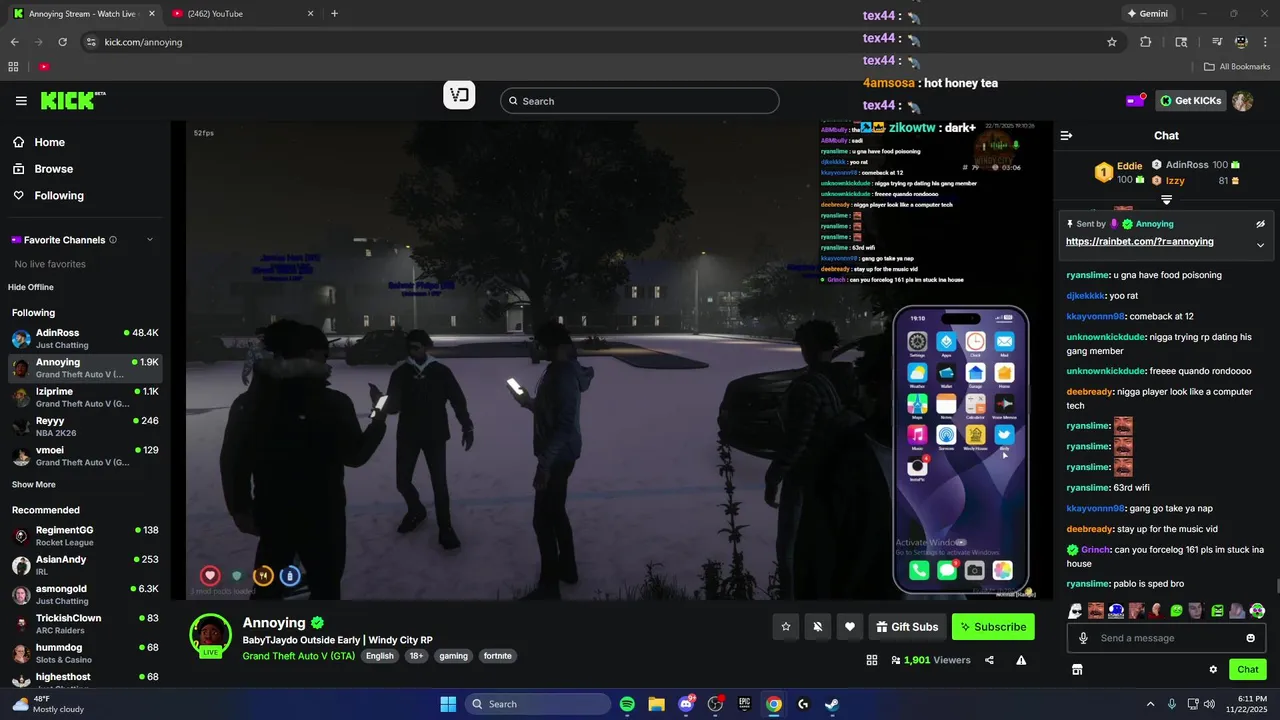
Task: Favorite the channel with the star button
Action: [x=786, y=627]
